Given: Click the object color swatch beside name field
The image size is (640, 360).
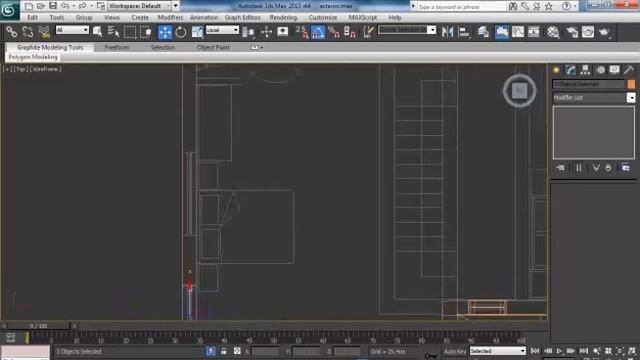Looking at the screenshot, I should point(631,84).
